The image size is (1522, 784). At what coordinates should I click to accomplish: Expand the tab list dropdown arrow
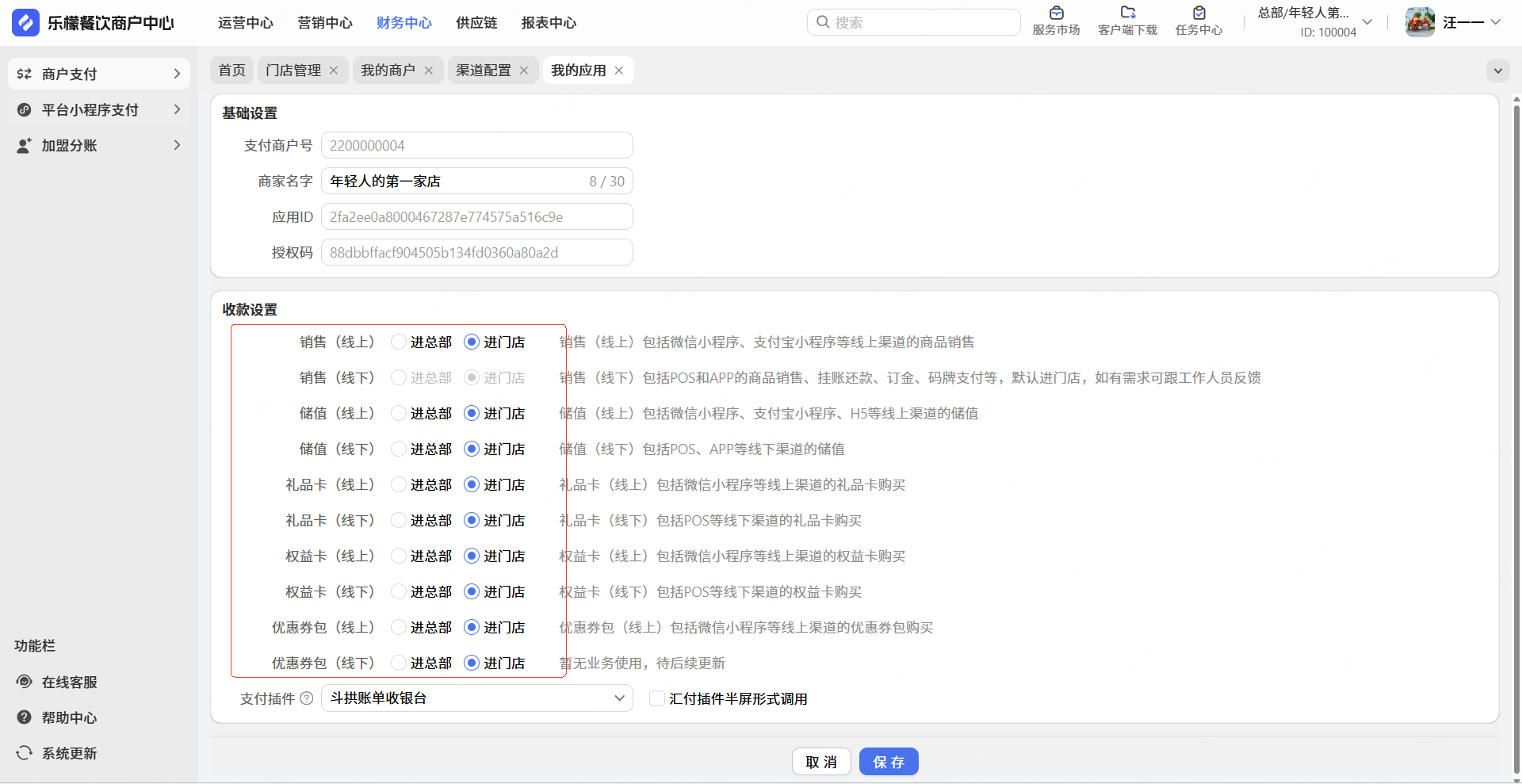[1497, 71]
